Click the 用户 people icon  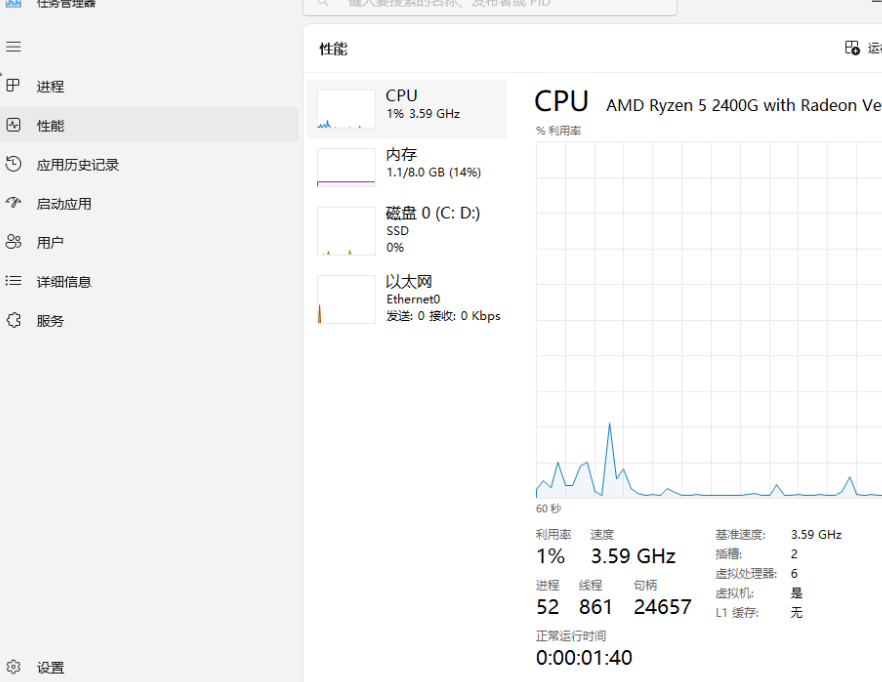click(x=14, y=242)
